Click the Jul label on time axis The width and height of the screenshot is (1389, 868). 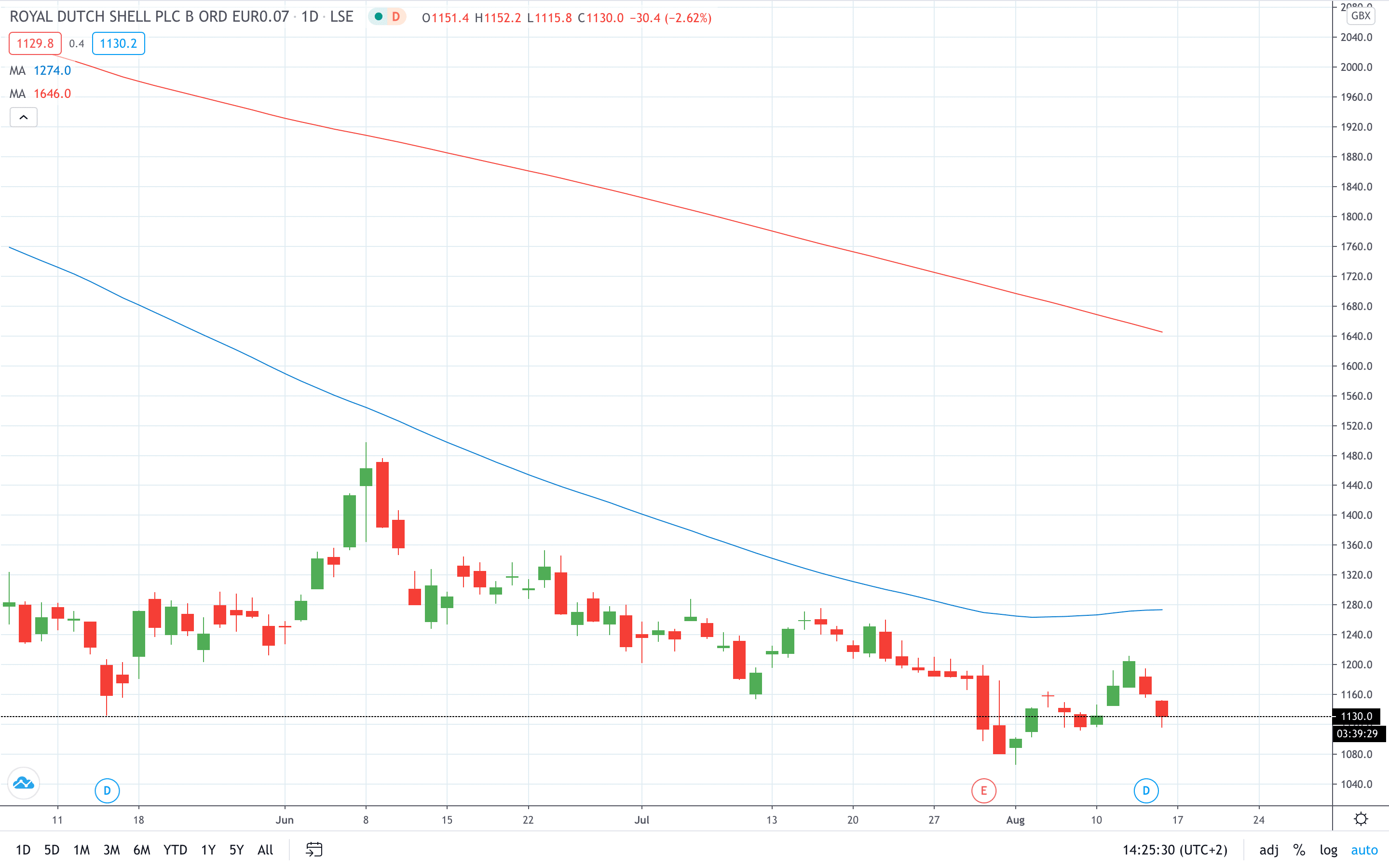642,820
